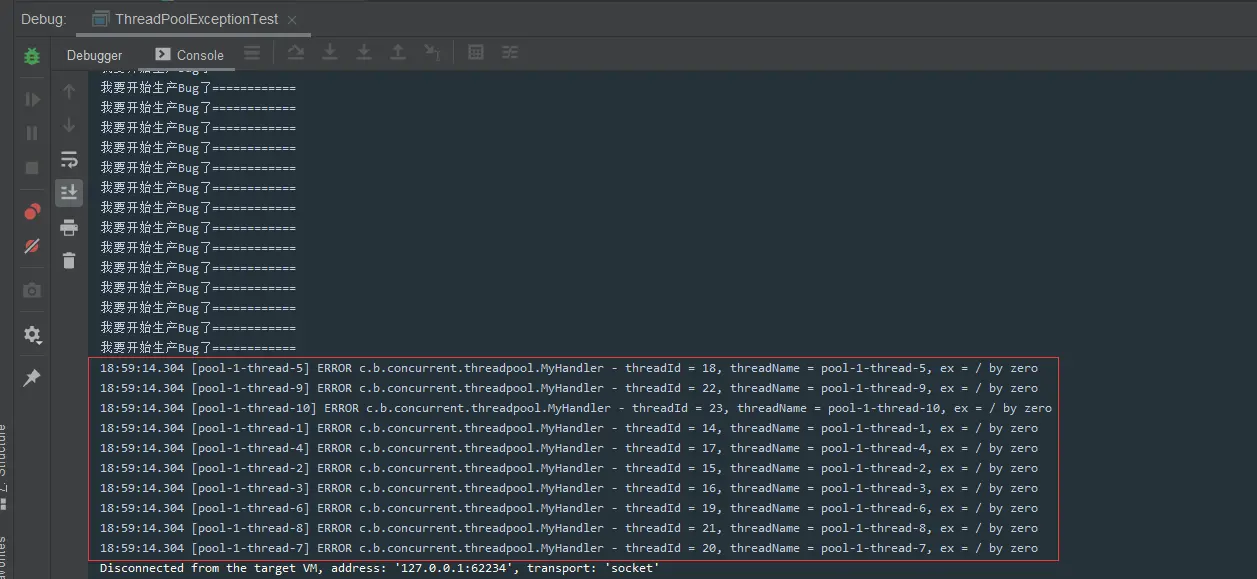
Task: Click log line for pool-1-thread-1
Action: coord(569,428)
